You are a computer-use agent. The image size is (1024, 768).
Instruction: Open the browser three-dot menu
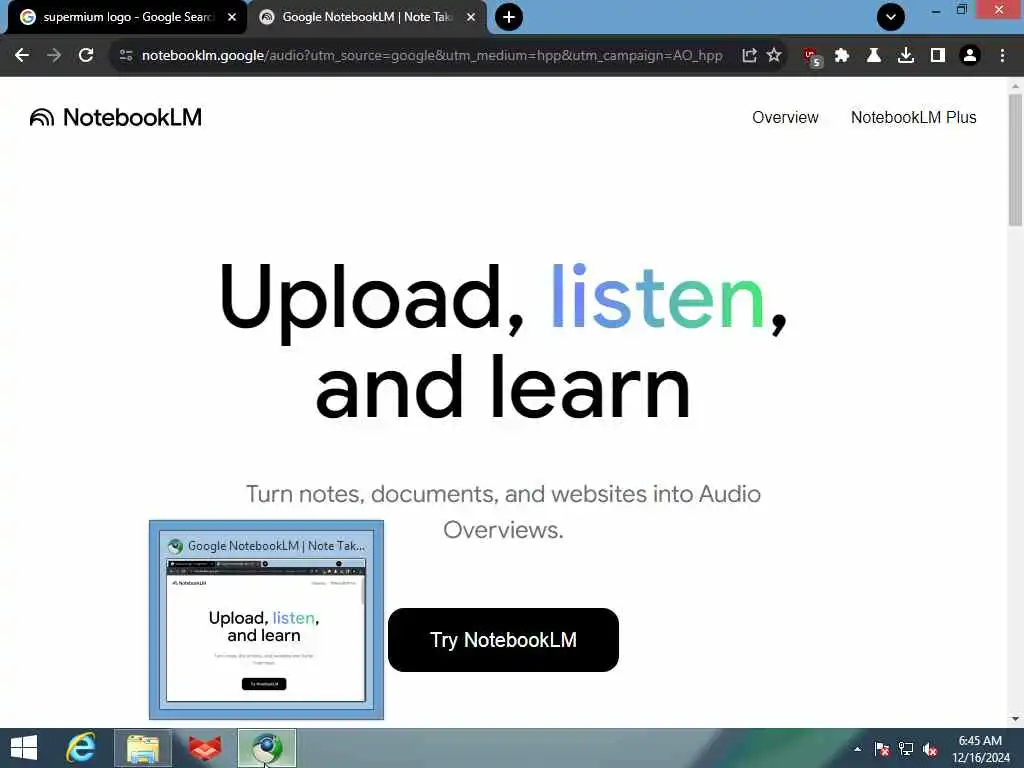coord(1002,56)
